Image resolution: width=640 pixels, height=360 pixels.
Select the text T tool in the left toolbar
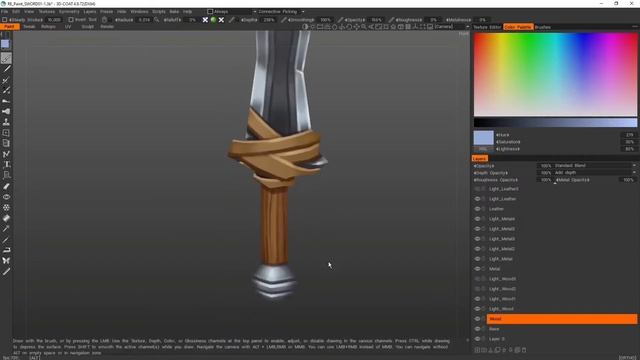pyautogui.click(x=6, y=164)
